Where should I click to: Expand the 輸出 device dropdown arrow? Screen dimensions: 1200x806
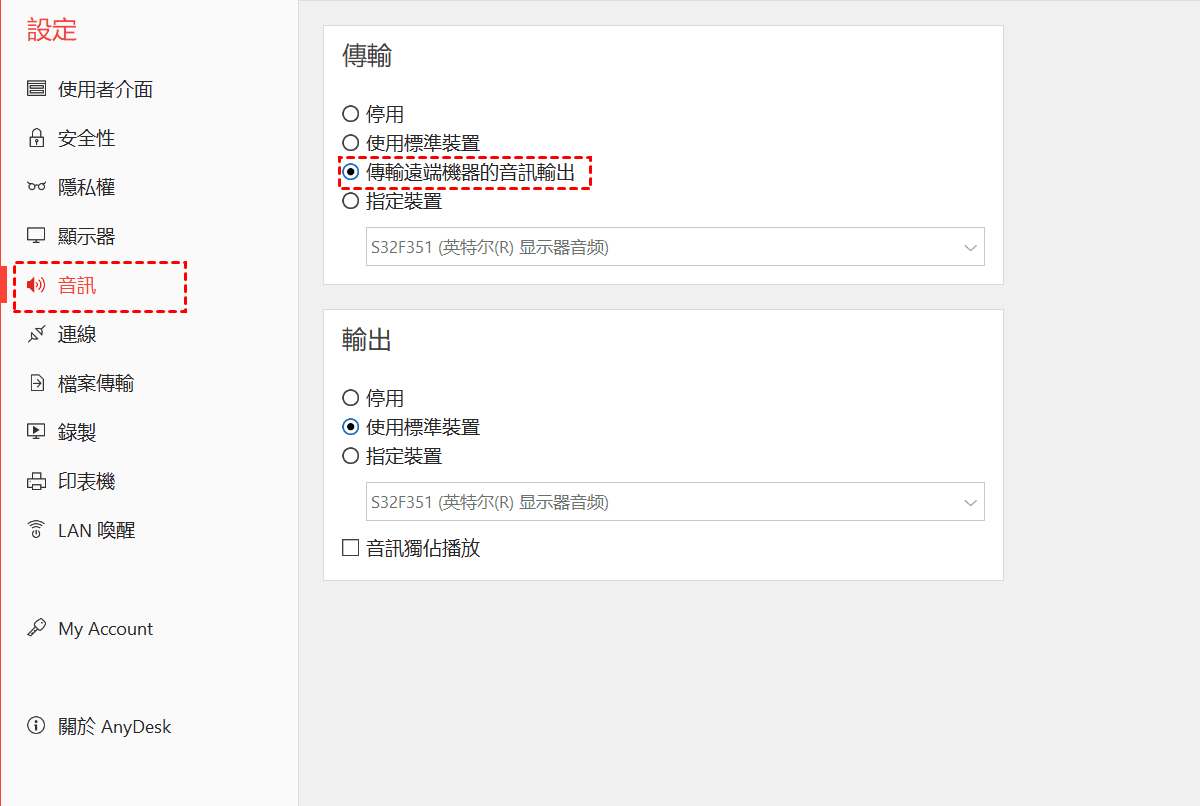[970, 502]
